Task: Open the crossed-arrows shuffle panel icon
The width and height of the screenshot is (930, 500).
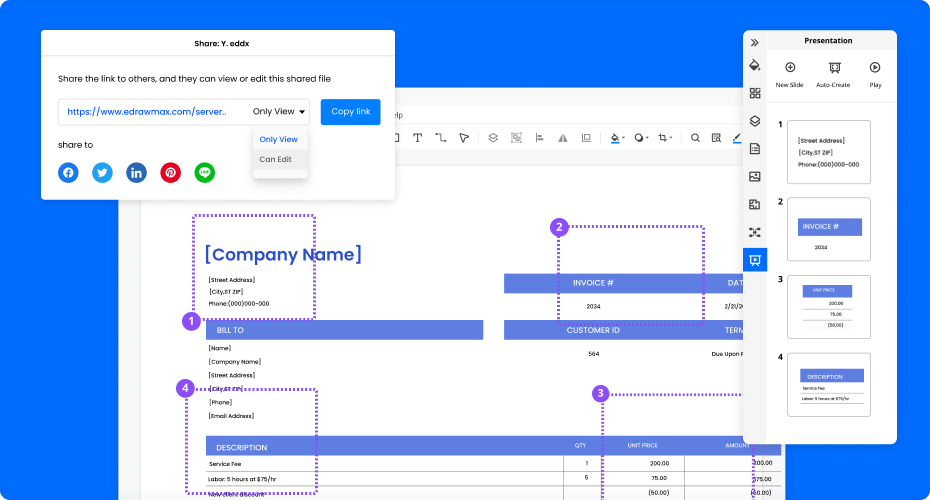Action: pos(754,232)
